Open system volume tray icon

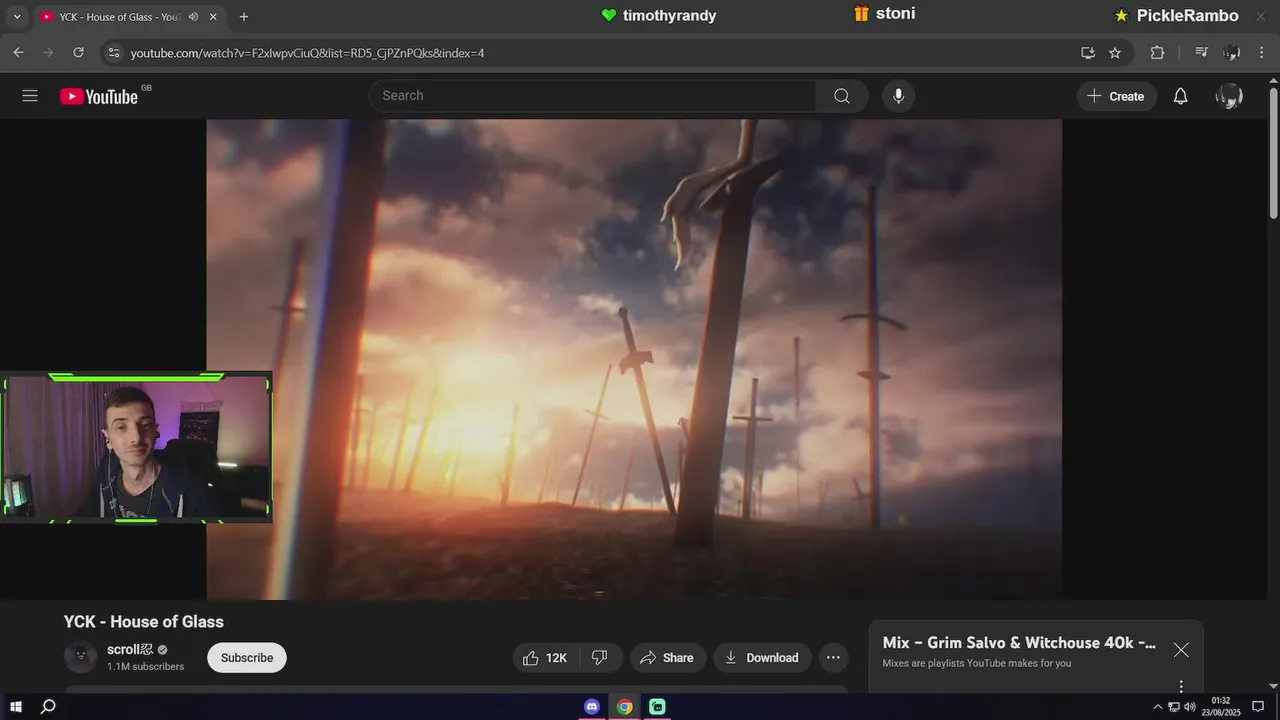tap(1189, 707)
